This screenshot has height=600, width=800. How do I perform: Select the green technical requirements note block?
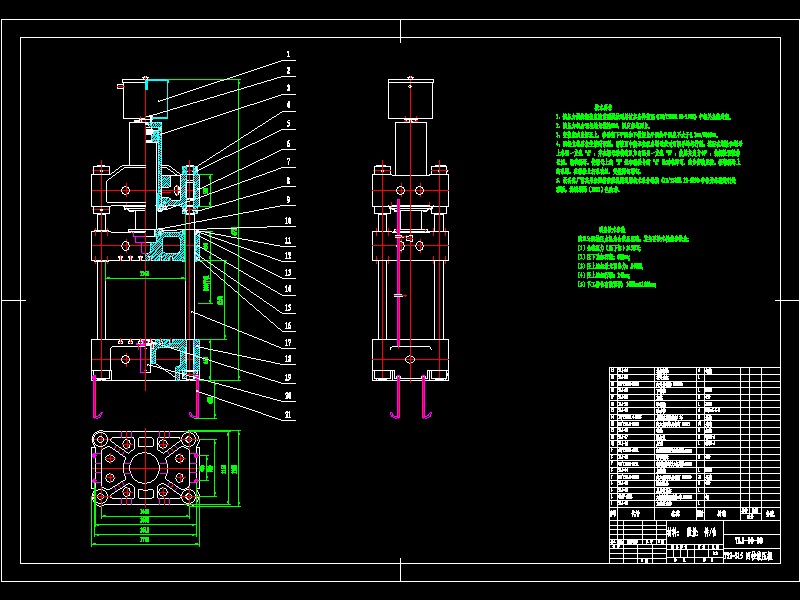[649, 148]
